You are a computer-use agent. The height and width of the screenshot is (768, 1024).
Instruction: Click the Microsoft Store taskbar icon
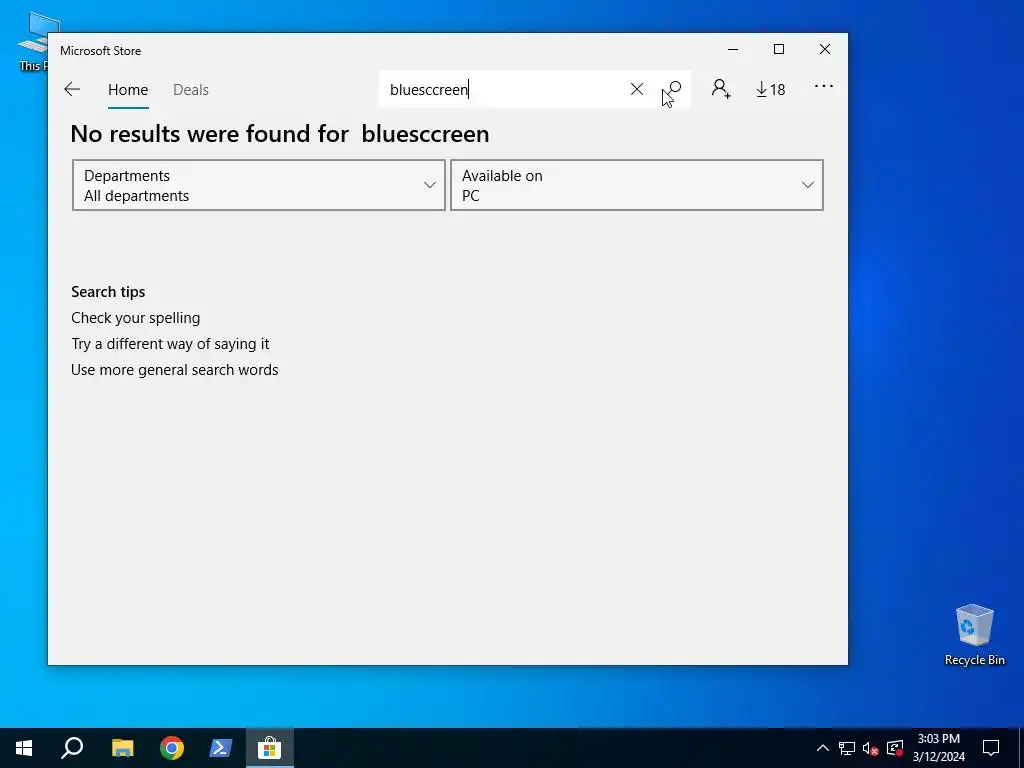[x=269, y=748]
